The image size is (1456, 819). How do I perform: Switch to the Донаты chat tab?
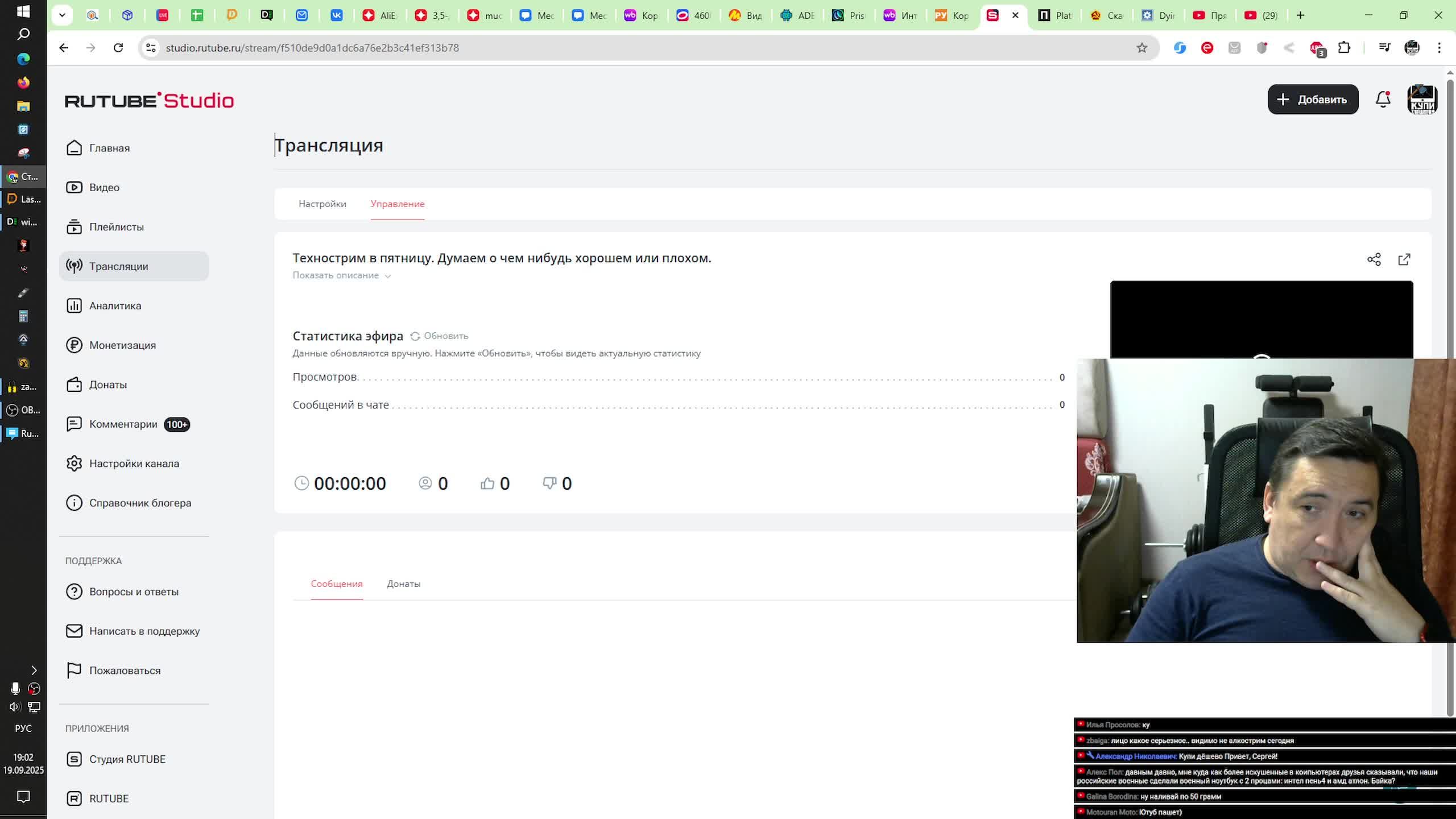pyautogui.click(x=403, y=584)
